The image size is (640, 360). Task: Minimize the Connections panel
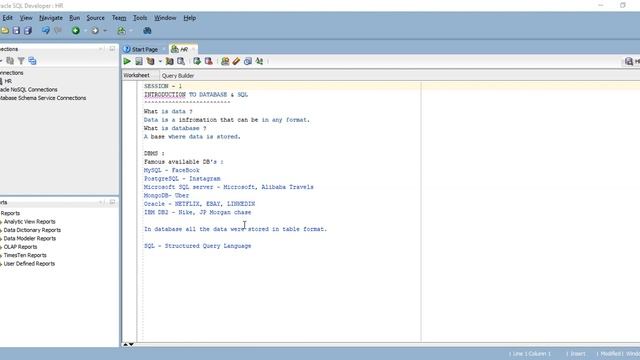(101, 49)
